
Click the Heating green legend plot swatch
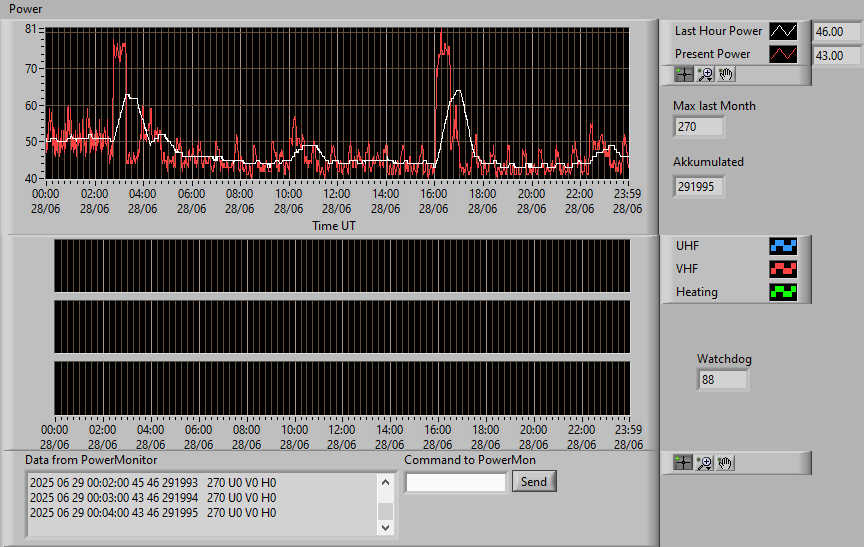pos(783,292)
